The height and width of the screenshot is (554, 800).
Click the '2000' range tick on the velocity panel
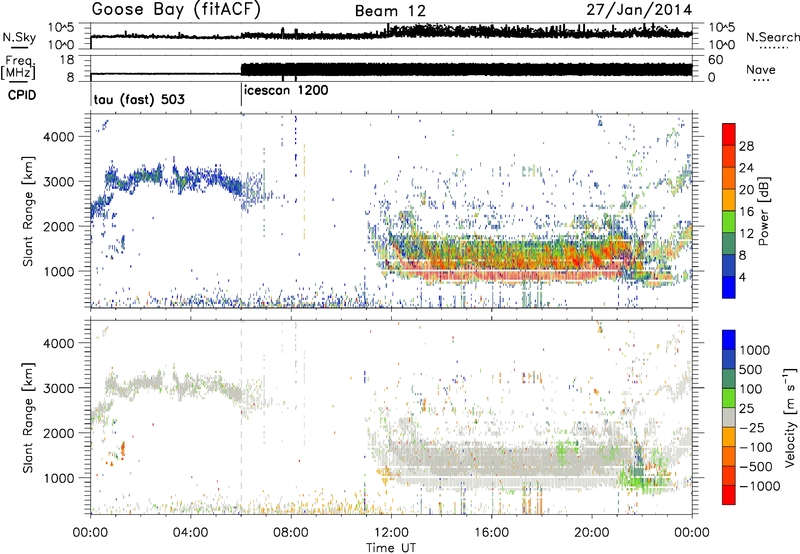[58, 433]
